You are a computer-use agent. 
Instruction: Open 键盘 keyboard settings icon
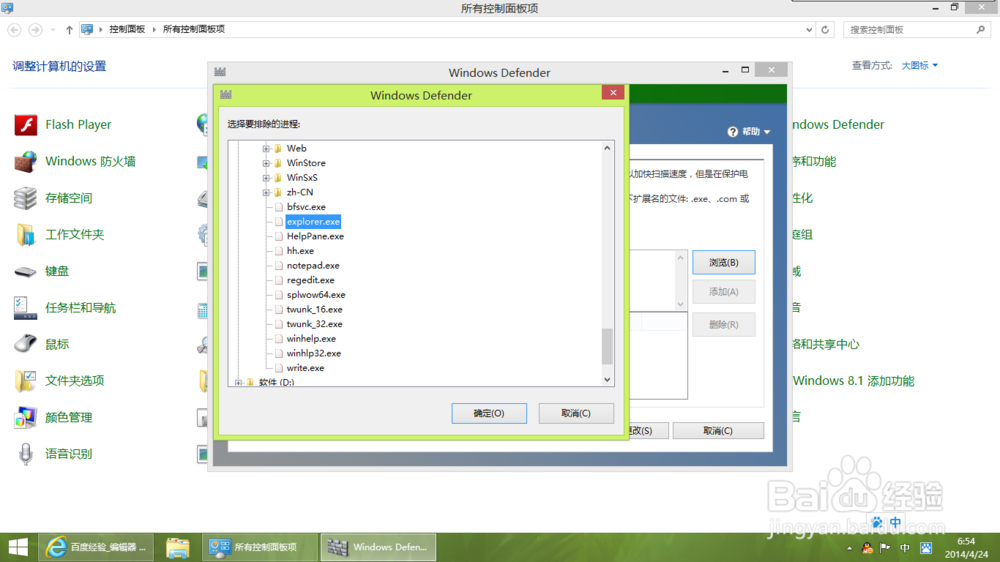[x=26, y=272]
